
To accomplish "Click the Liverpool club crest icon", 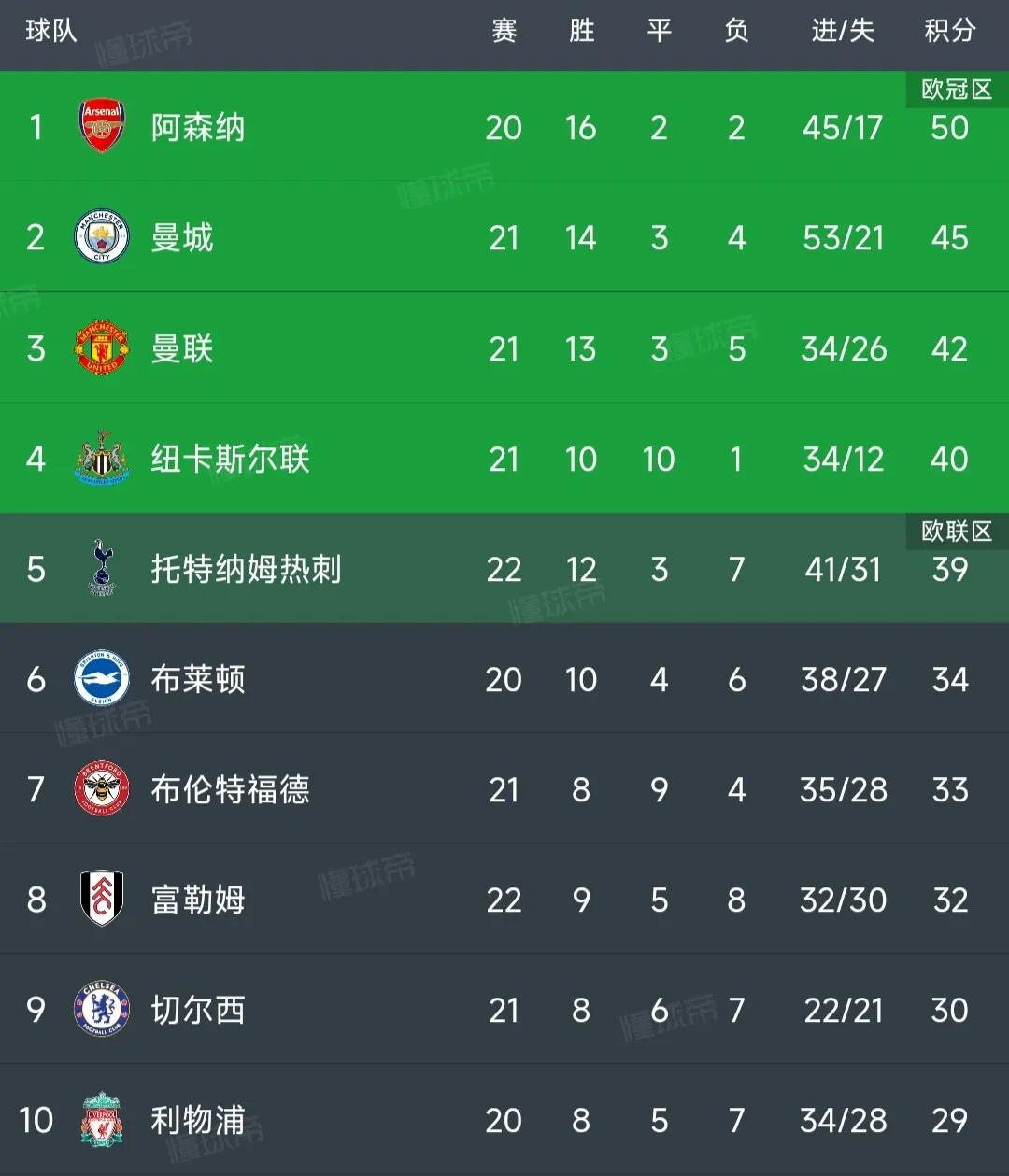I will coord(102,1120).
